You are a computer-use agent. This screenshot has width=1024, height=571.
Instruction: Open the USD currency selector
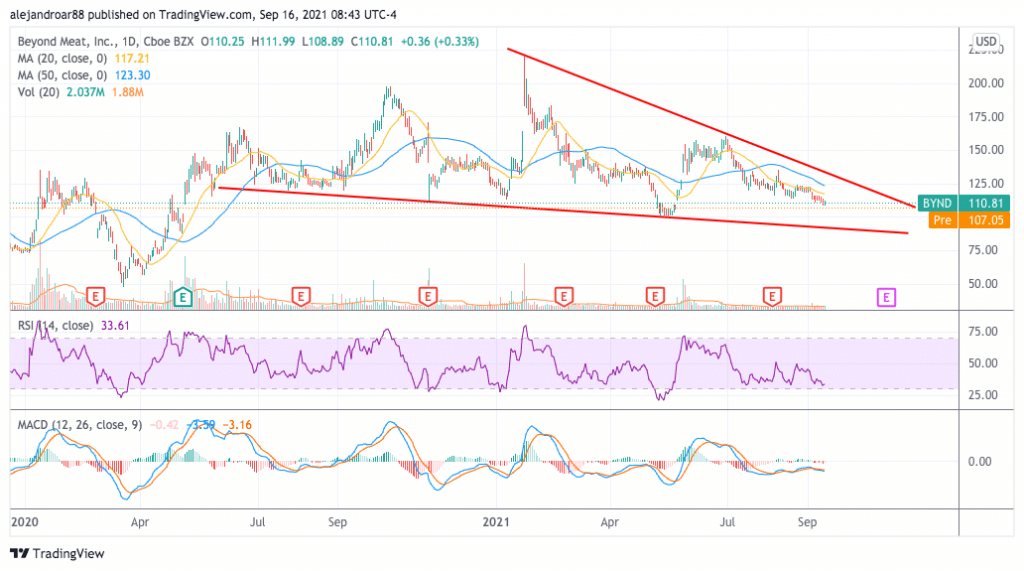click(985, 41)
